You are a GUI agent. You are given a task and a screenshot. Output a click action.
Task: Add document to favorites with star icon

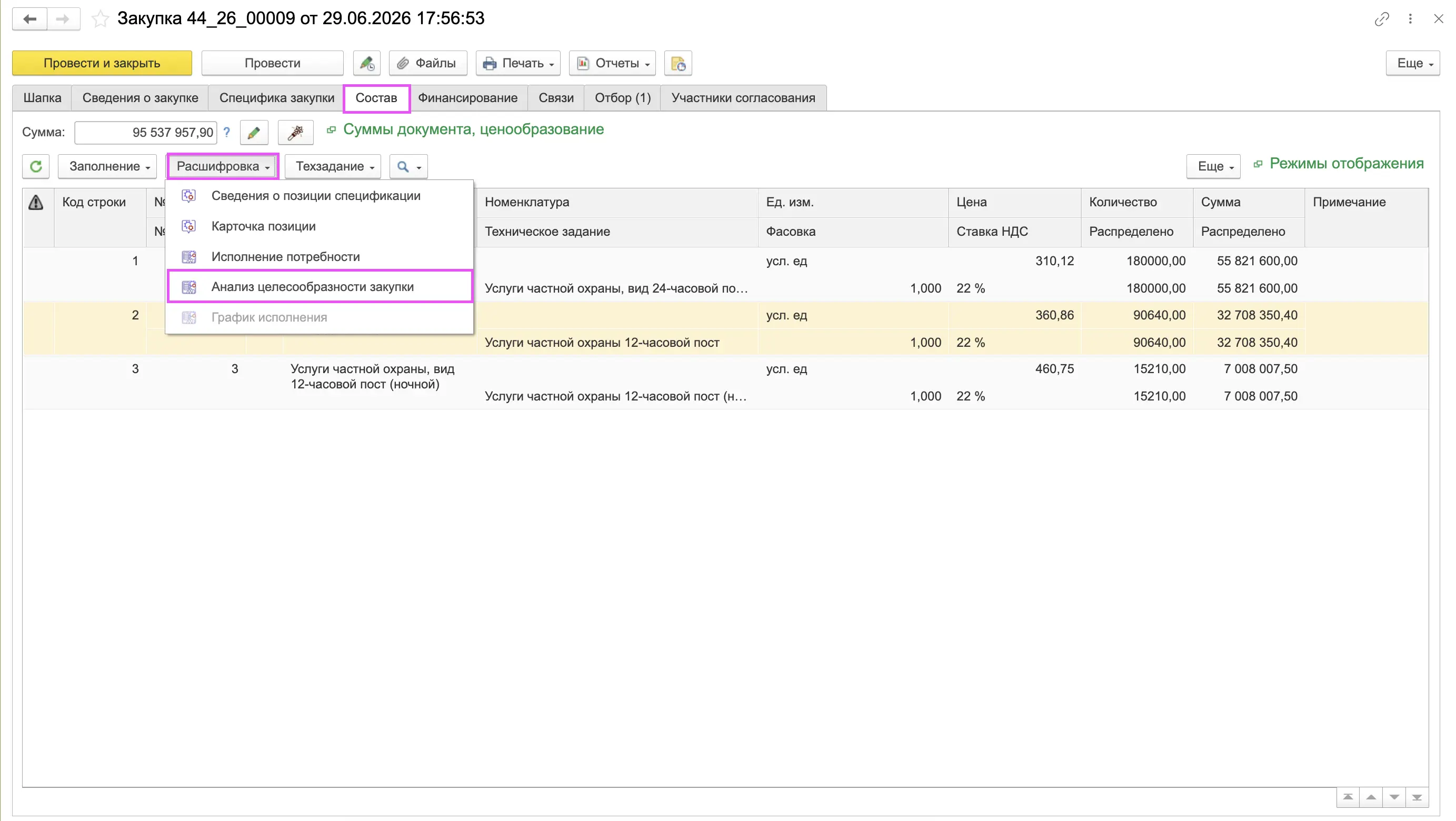coord(100,18)
